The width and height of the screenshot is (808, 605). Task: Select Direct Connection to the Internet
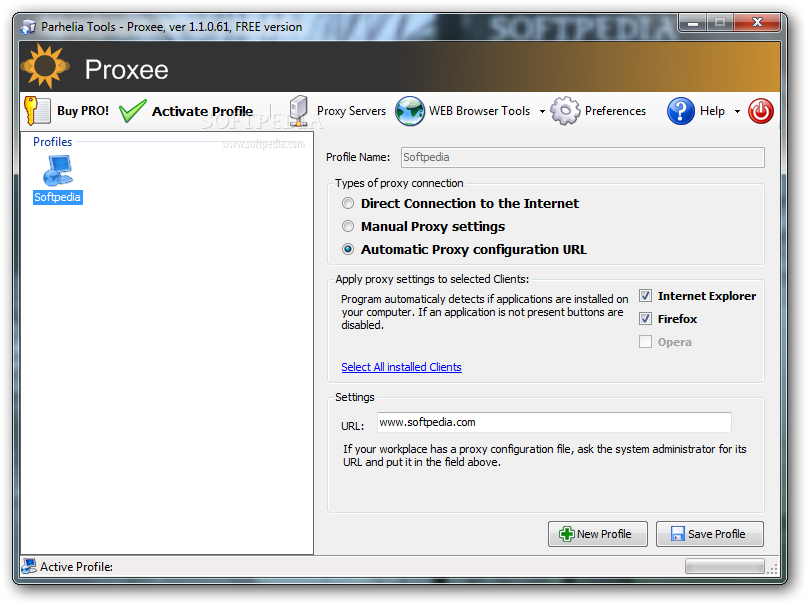(348, 204)
